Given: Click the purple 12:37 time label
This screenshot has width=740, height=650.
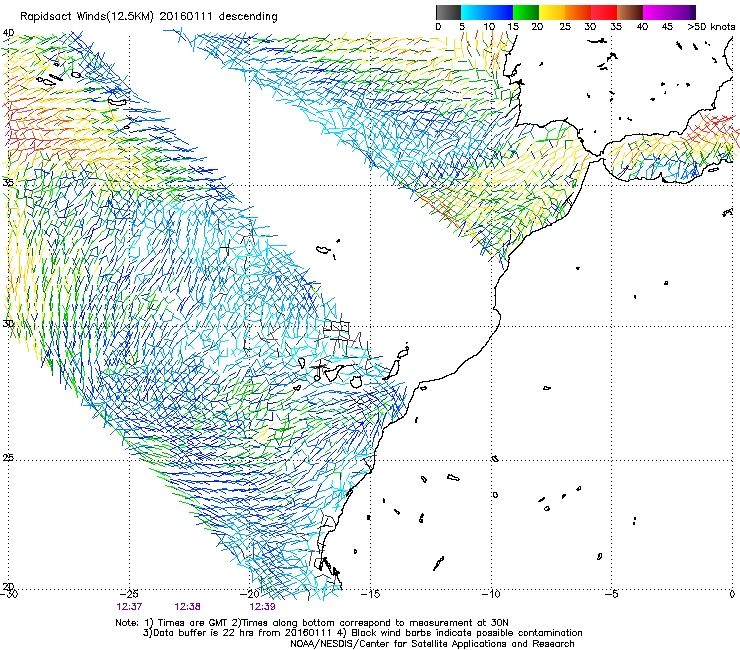Looking at the screenshot, I should pyautogui.click(x=129, y=607).
